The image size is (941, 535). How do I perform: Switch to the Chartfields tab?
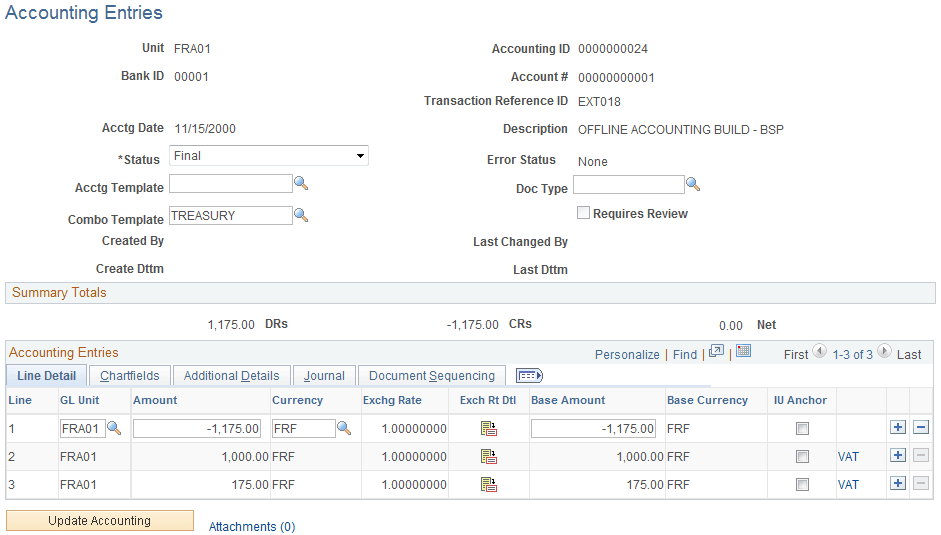coord(130,376)
